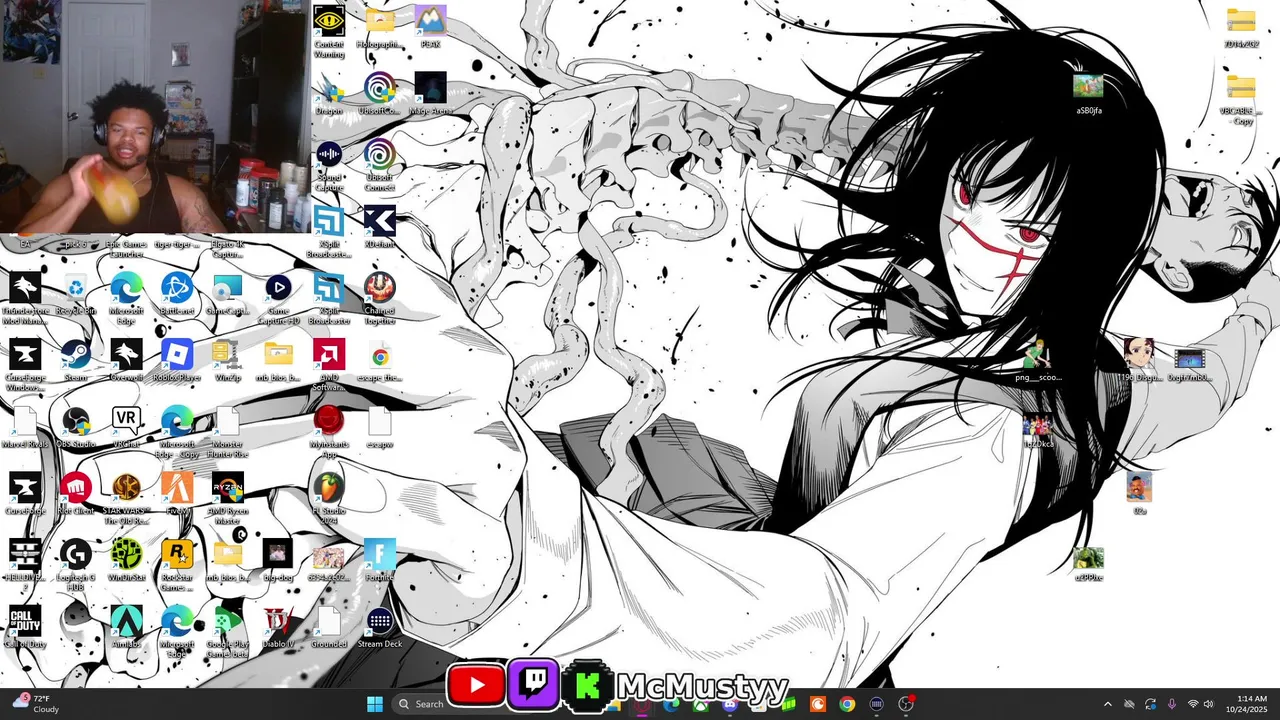This screenshot has width=1280, height=720.
Task: Click the Windows Start button
Action: click(374, 704)
